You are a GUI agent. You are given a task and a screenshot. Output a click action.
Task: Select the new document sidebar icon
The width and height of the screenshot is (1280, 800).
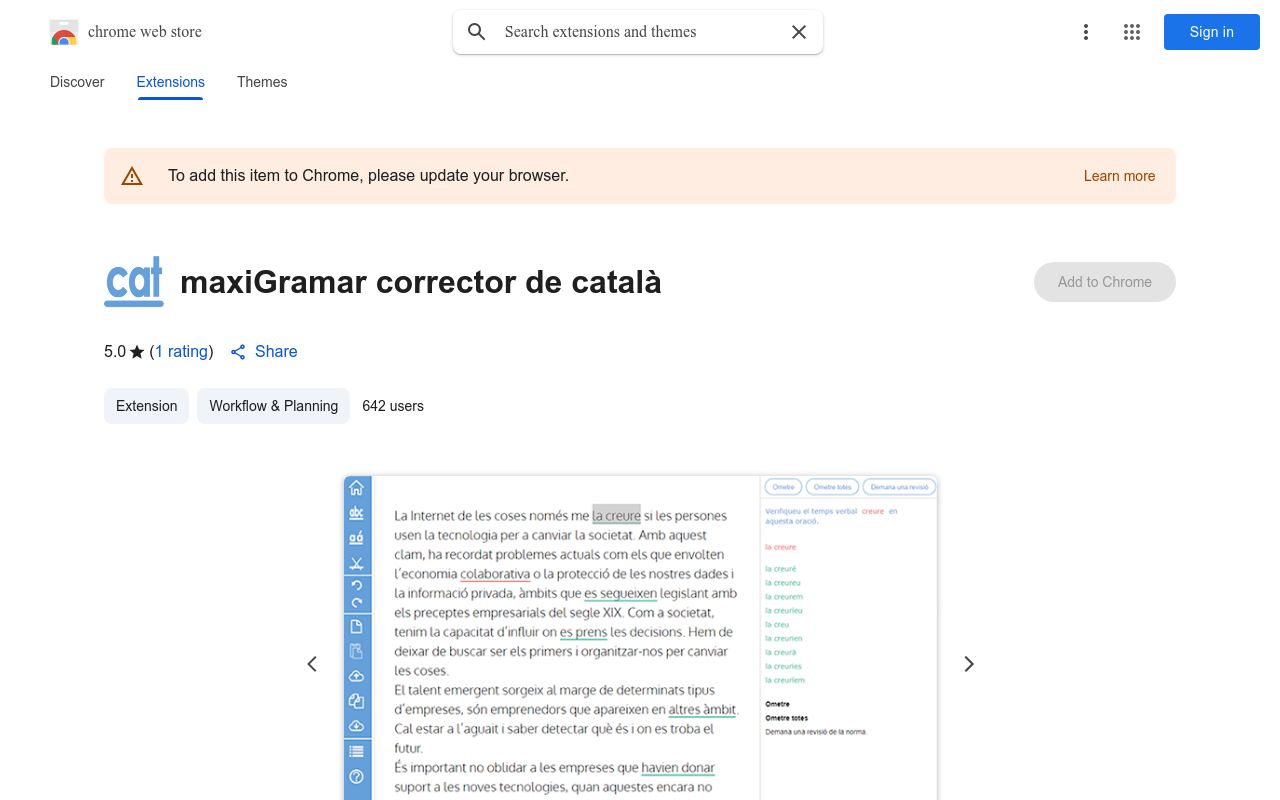click(x=357, y=626)
